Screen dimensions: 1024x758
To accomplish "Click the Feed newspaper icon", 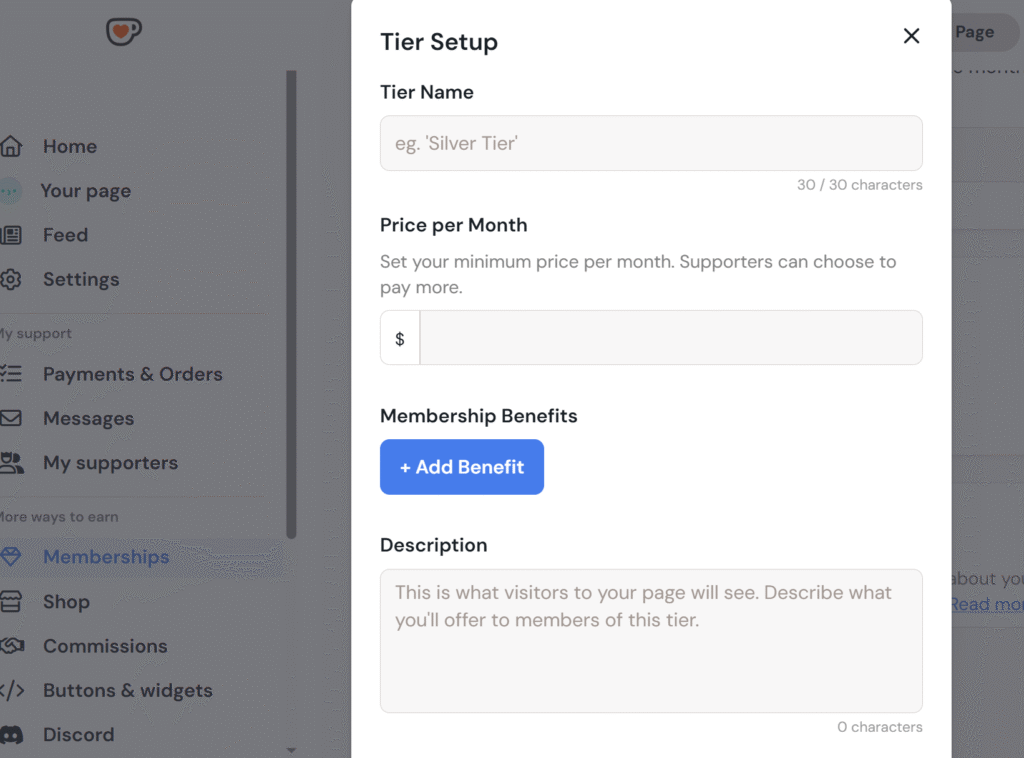I will coord(11,235).
